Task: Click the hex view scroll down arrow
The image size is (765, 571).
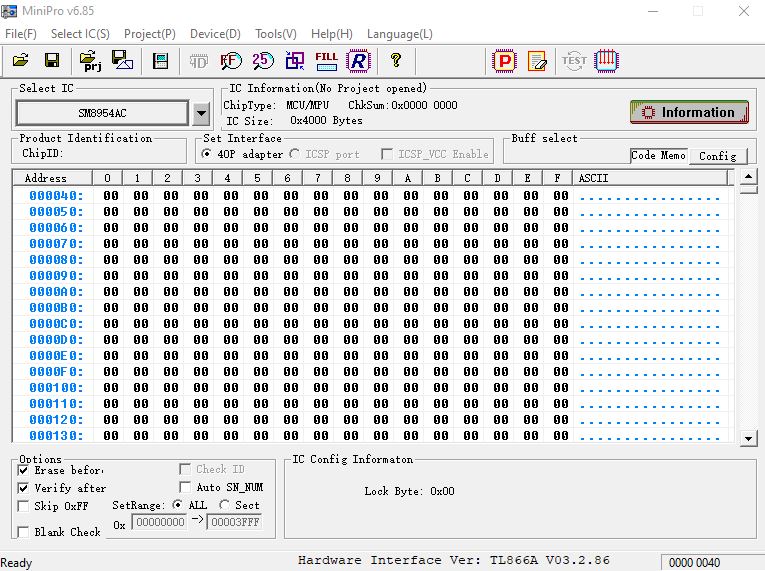Action: pos(748,438)
